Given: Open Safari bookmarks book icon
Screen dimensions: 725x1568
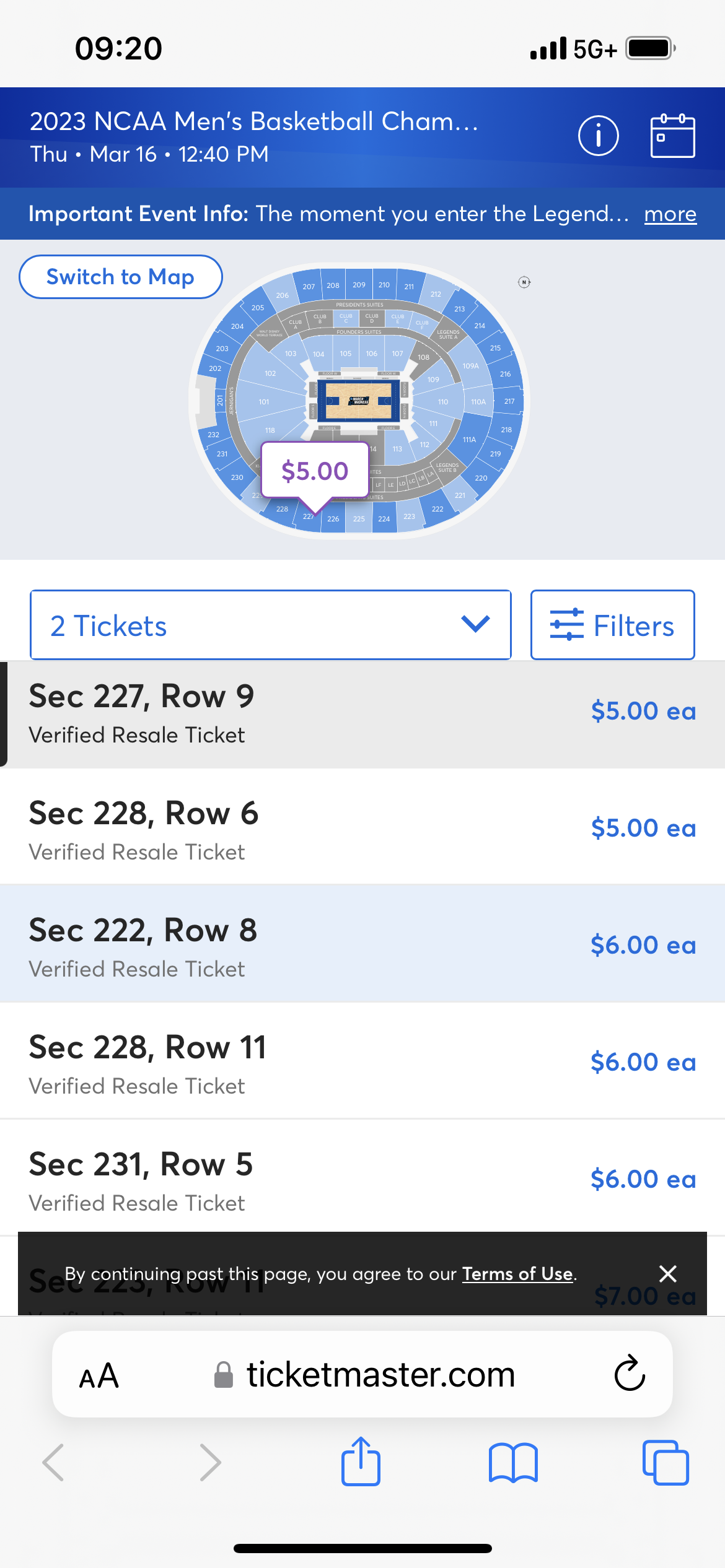Looking at the screenshot, I should [x=513, y=1463].
